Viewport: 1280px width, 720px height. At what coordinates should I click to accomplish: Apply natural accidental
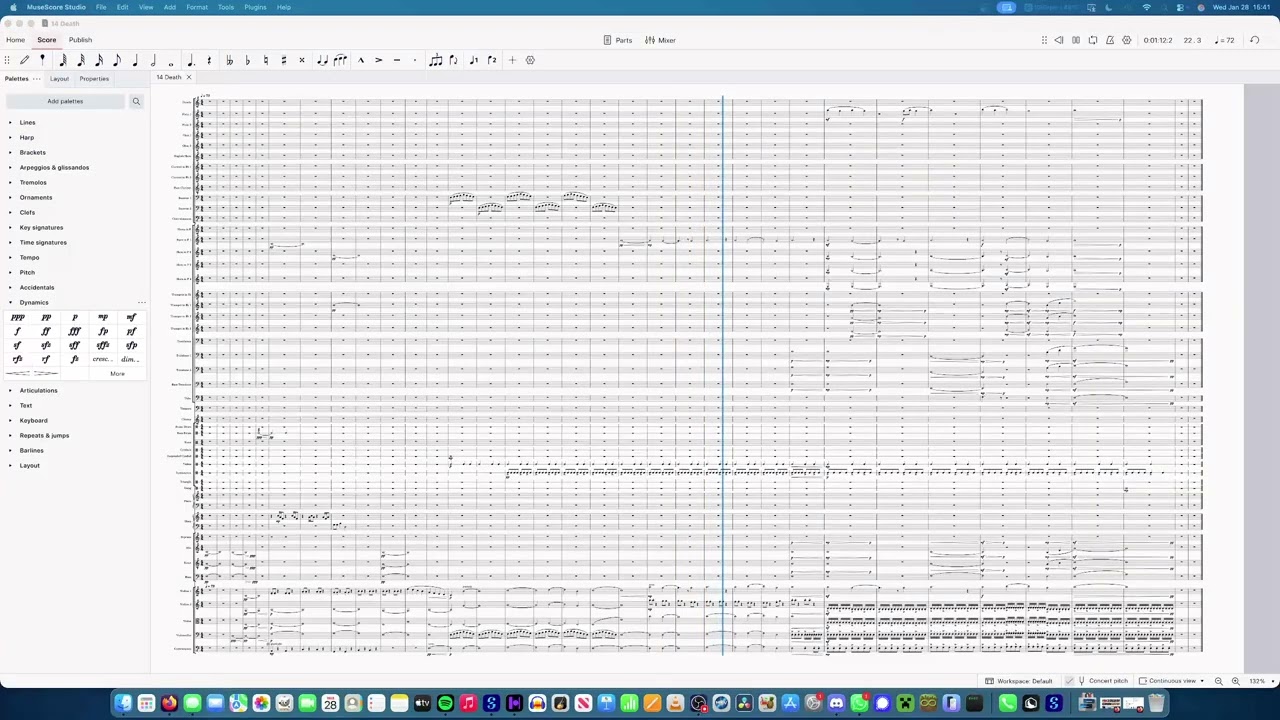click(x=265, y=60)
